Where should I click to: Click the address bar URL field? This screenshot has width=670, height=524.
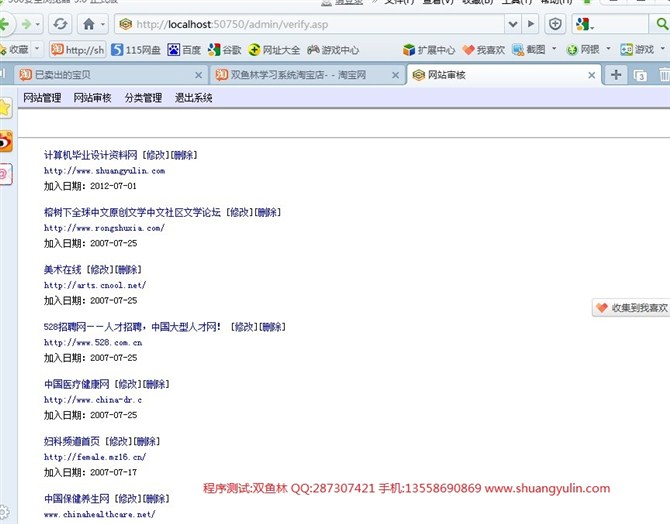(x=310, y=24)
